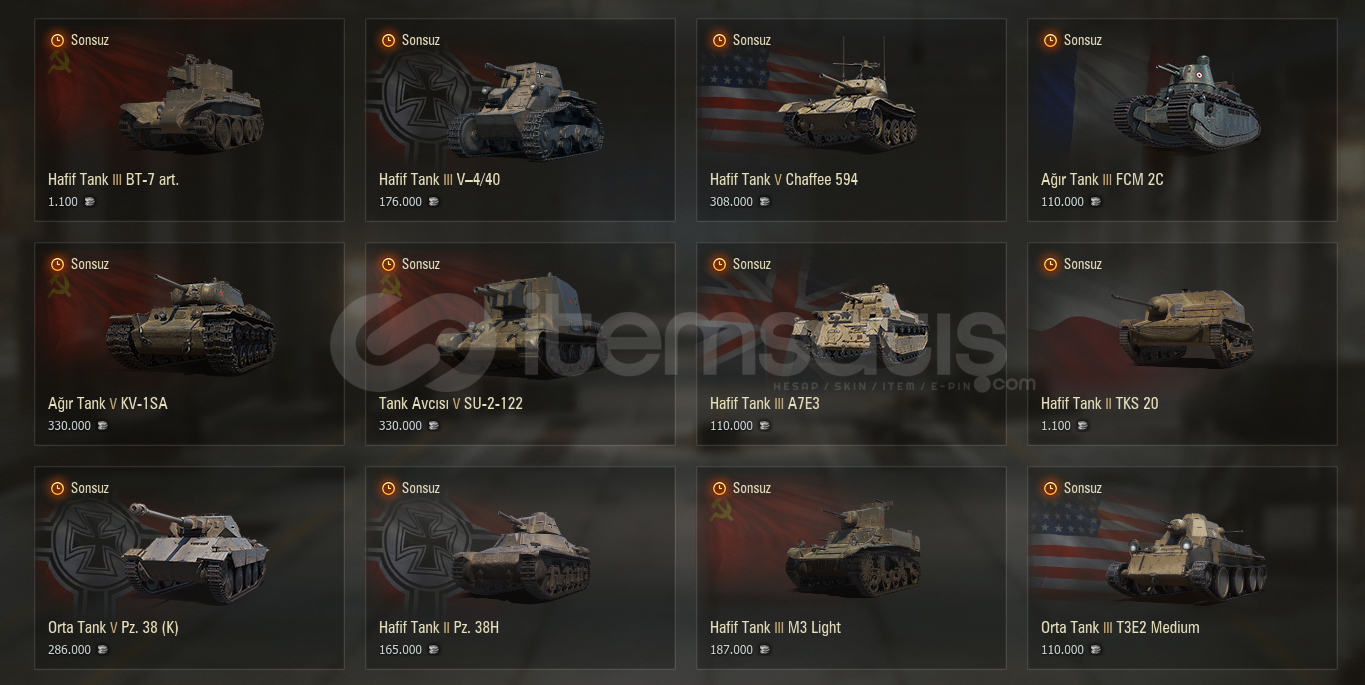Viewport: 1365px width, 685px height.
Task: Click the credits icon next to 176.000
Action: [x=433, y=202]
